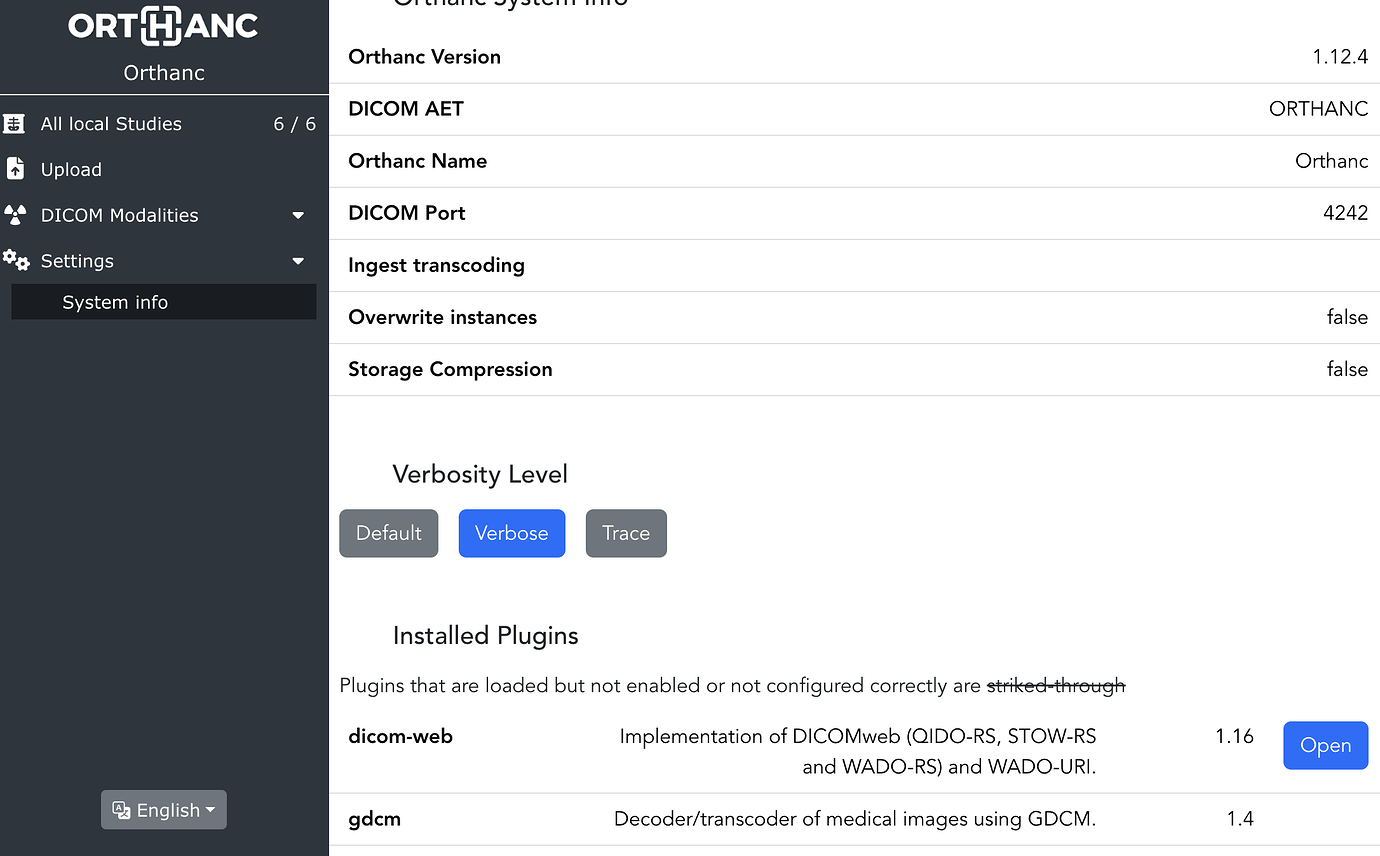Select the Upload file icon
The width and height of the screenshot is (1380, 856).
(x=16, y=169)
